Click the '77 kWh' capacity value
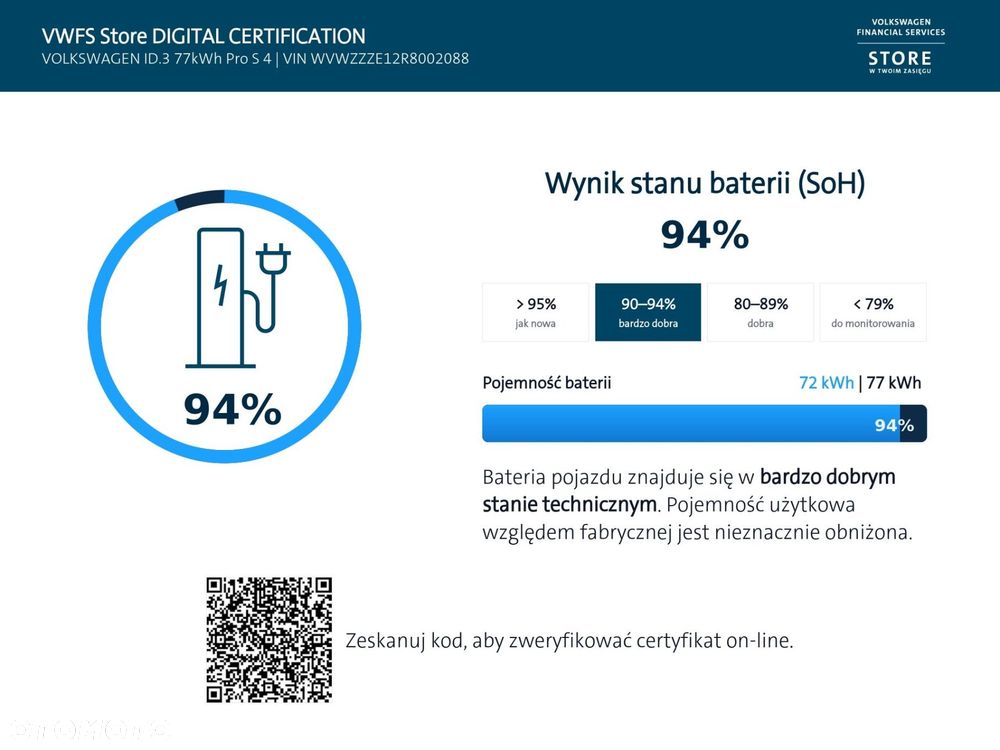The image size is (1000, 750). 893,383
